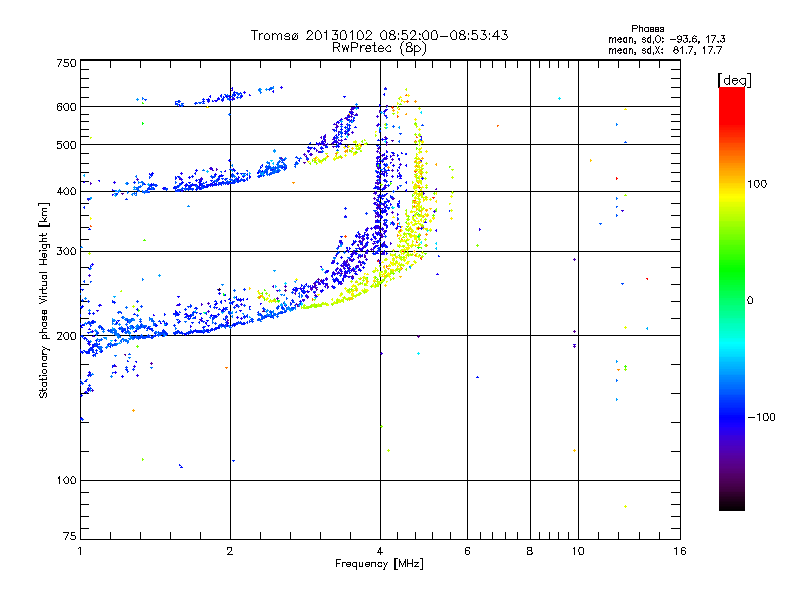Viewport: 800px width, 600px height.
Task: Click the plot title "Tromsø 20130102 08:52:00-08:53:43"
Action: tap(379, 35)
